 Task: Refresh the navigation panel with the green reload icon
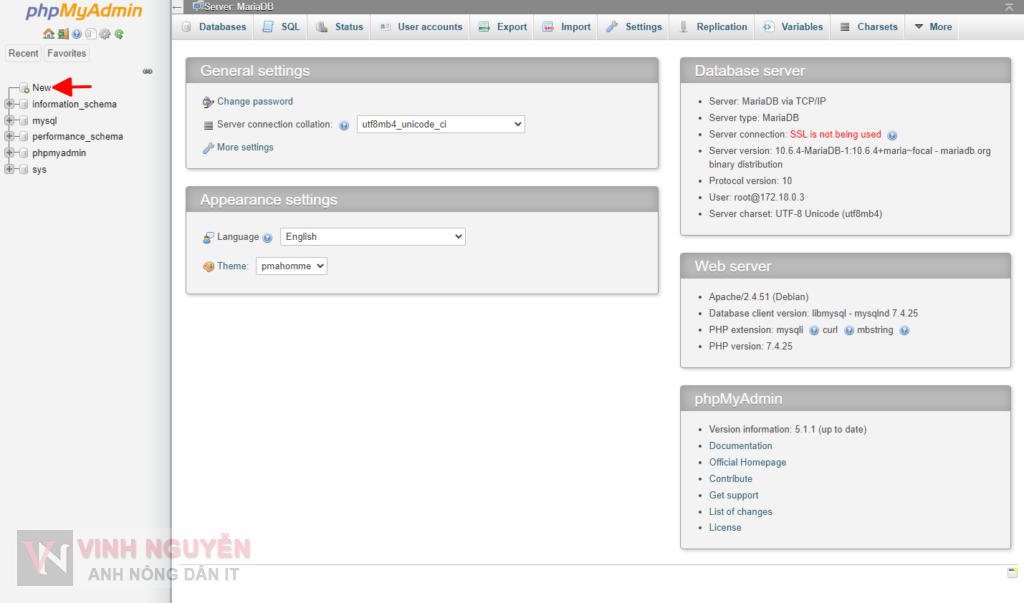(x=119, y=34)
